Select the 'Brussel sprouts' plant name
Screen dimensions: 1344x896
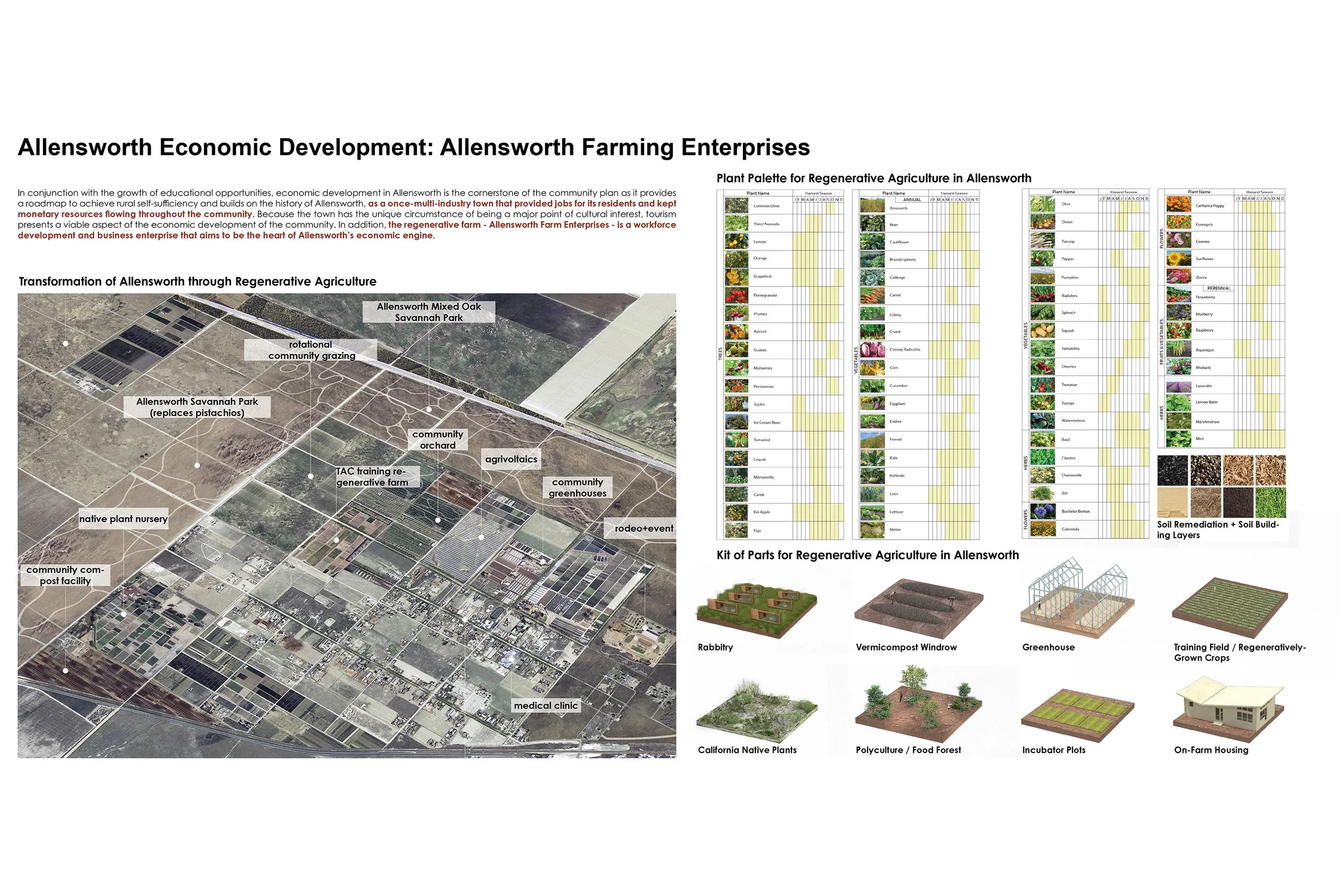tap(902, 260)
